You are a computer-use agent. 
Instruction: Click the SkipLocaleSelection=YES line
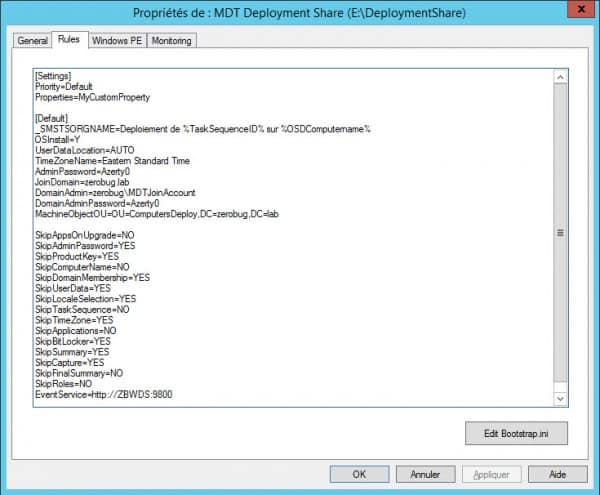[86, 299]
